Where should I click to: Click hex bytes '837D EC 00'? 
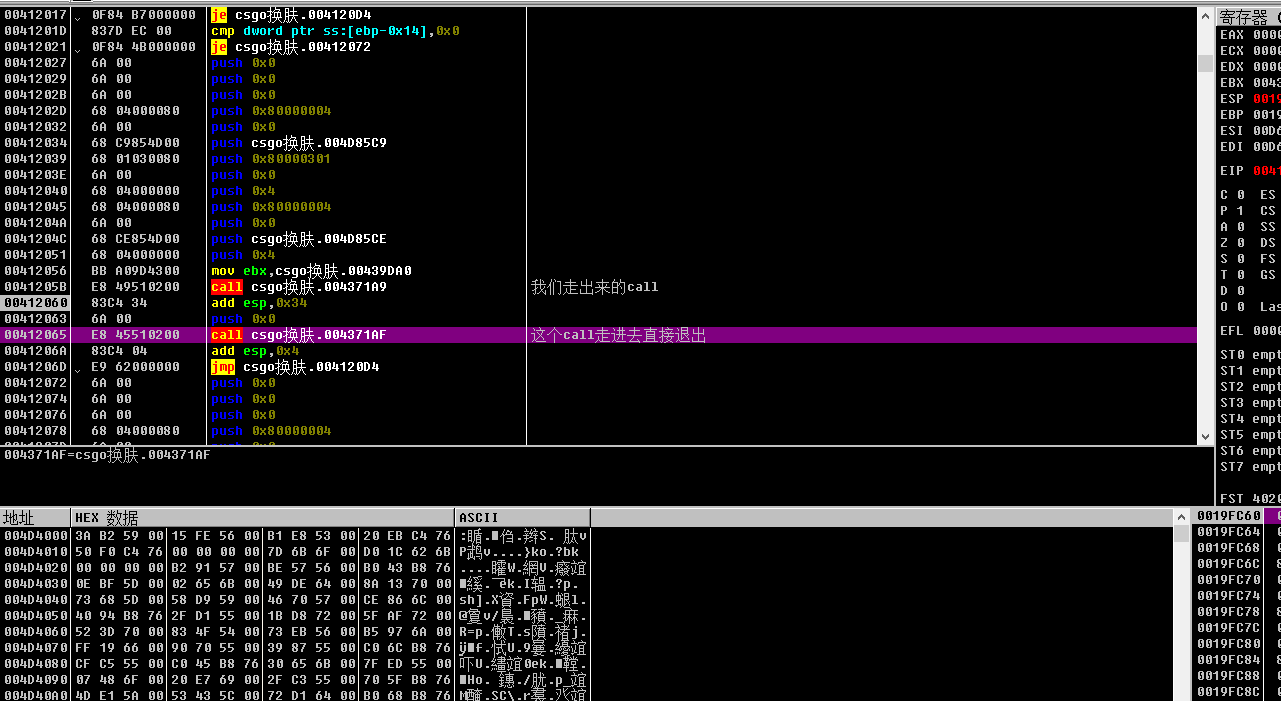click(x=132, y=31)
